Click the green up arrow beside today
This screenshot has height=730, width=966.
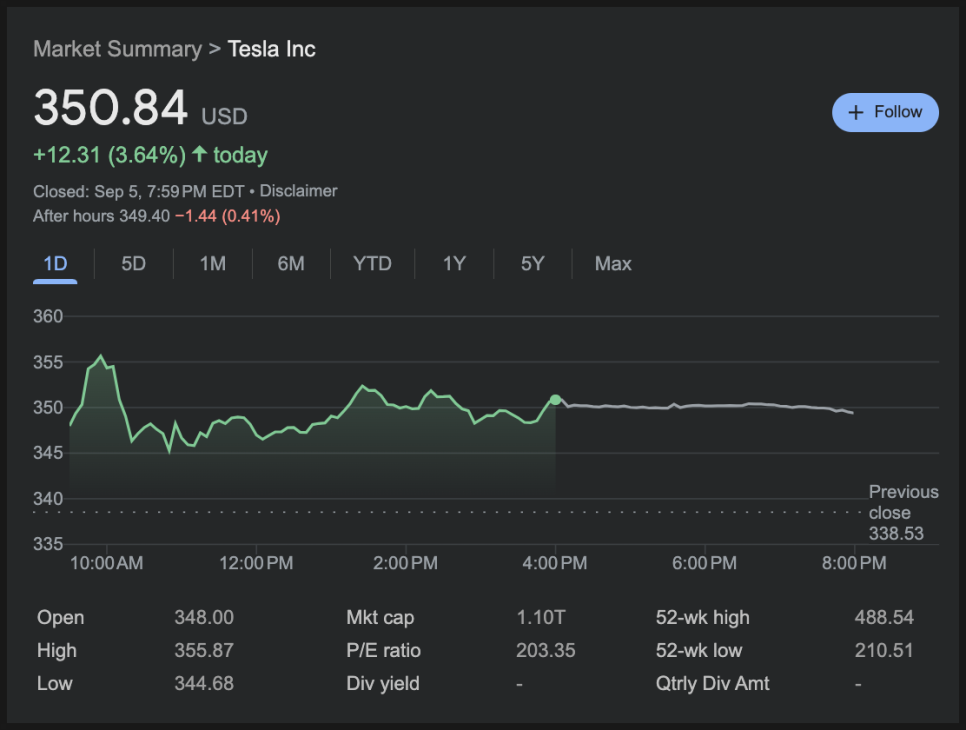(x=199, y=154)
